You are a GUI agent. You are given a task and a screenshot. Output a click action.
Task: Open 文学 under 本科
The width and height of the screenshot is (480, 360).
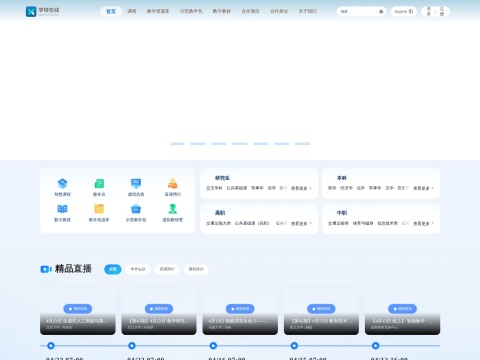point(389,188)
